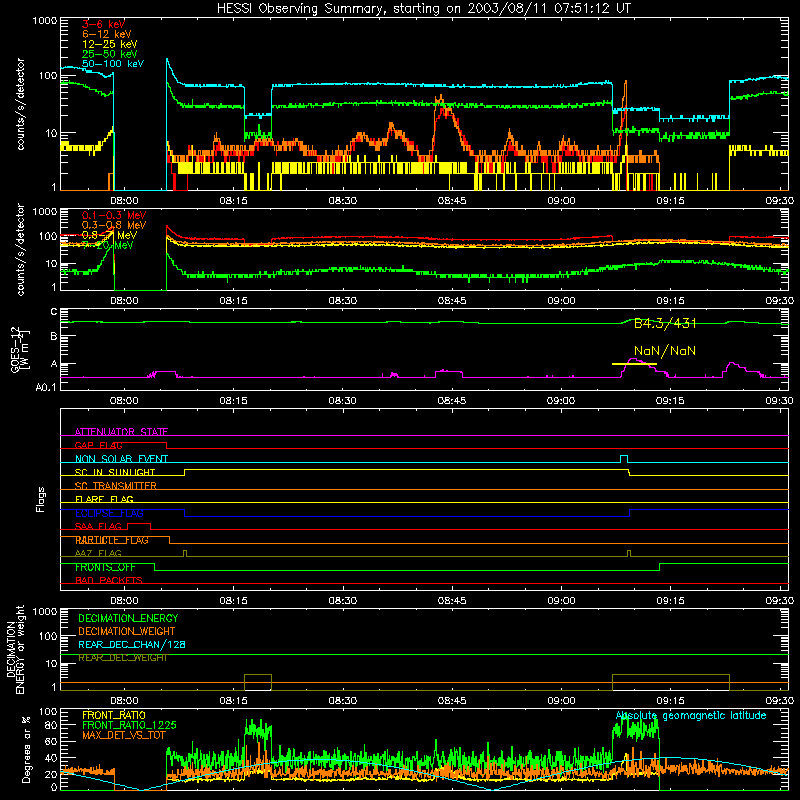Click the NaN/NaN annotation in GOES panel
Image resolution: width=800 pixels, height=800 pixels.
(x=665, y=351)
